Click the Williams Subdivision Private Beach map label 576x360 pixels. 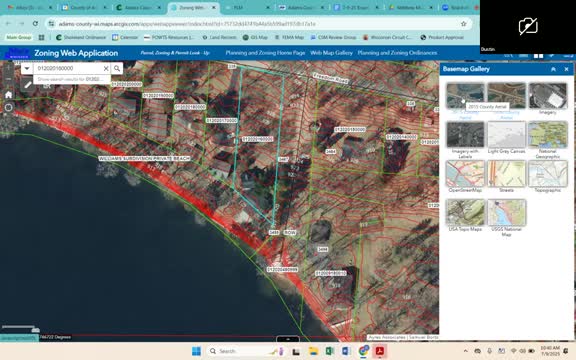pyautogui.click(x=144, y=158)
